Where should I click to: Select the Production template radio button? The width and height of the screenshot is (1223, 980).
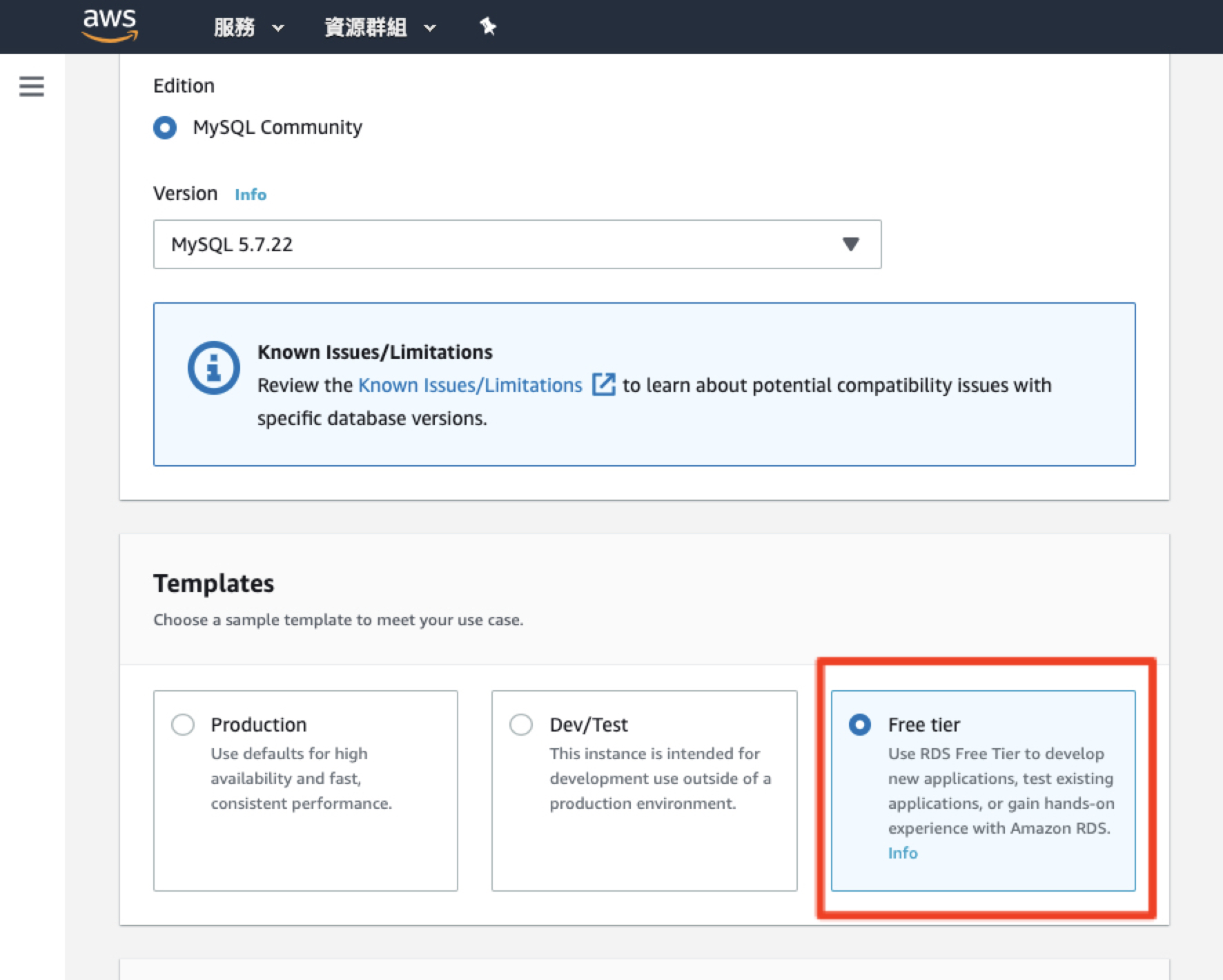point(183,725)
